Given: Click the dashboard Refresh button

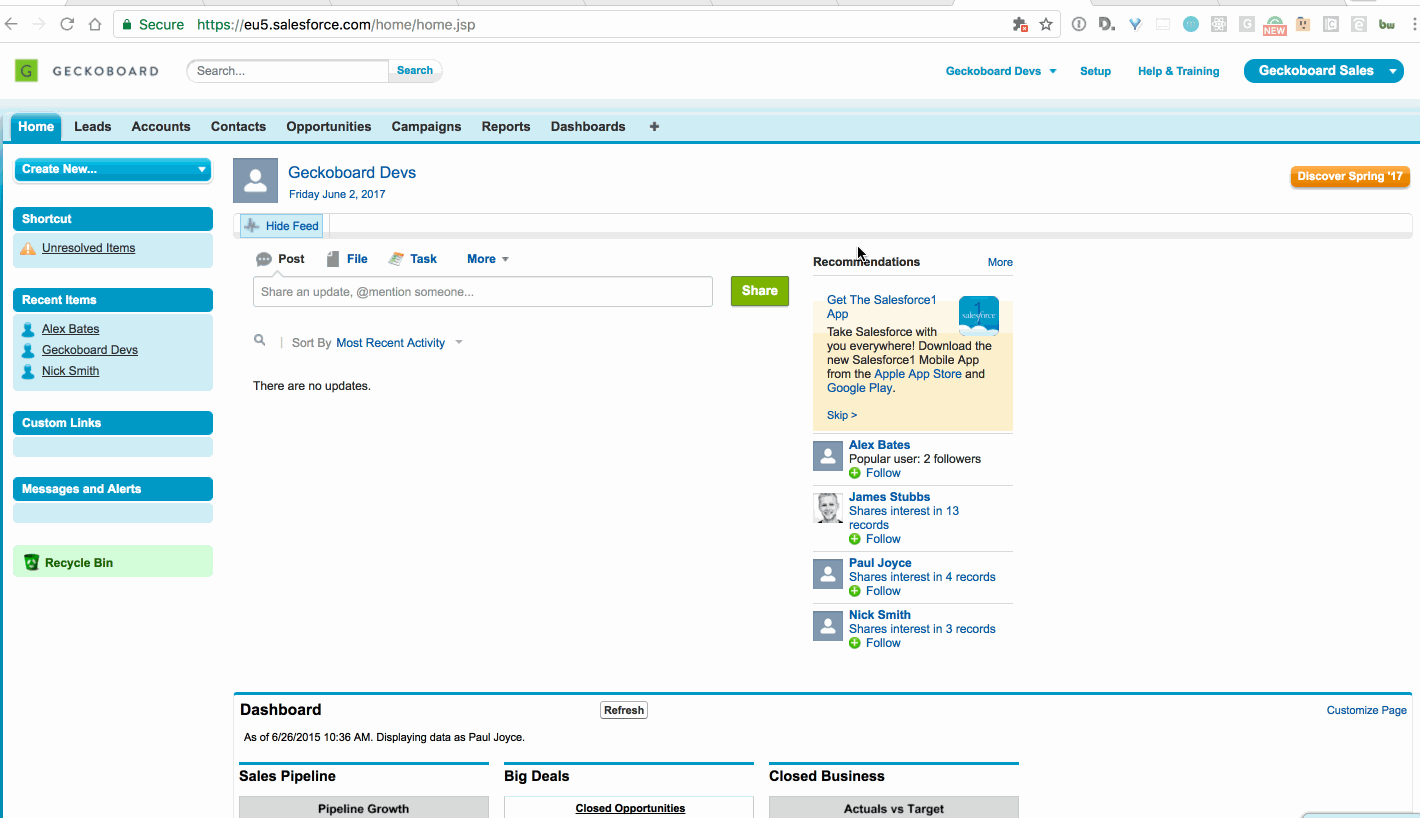Looking at the screenshot, I should 624,710.
